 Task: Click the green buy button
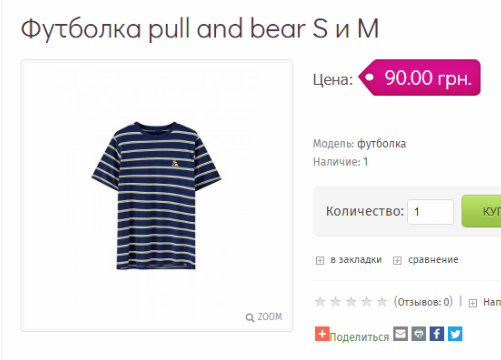(x=481, y=211)
